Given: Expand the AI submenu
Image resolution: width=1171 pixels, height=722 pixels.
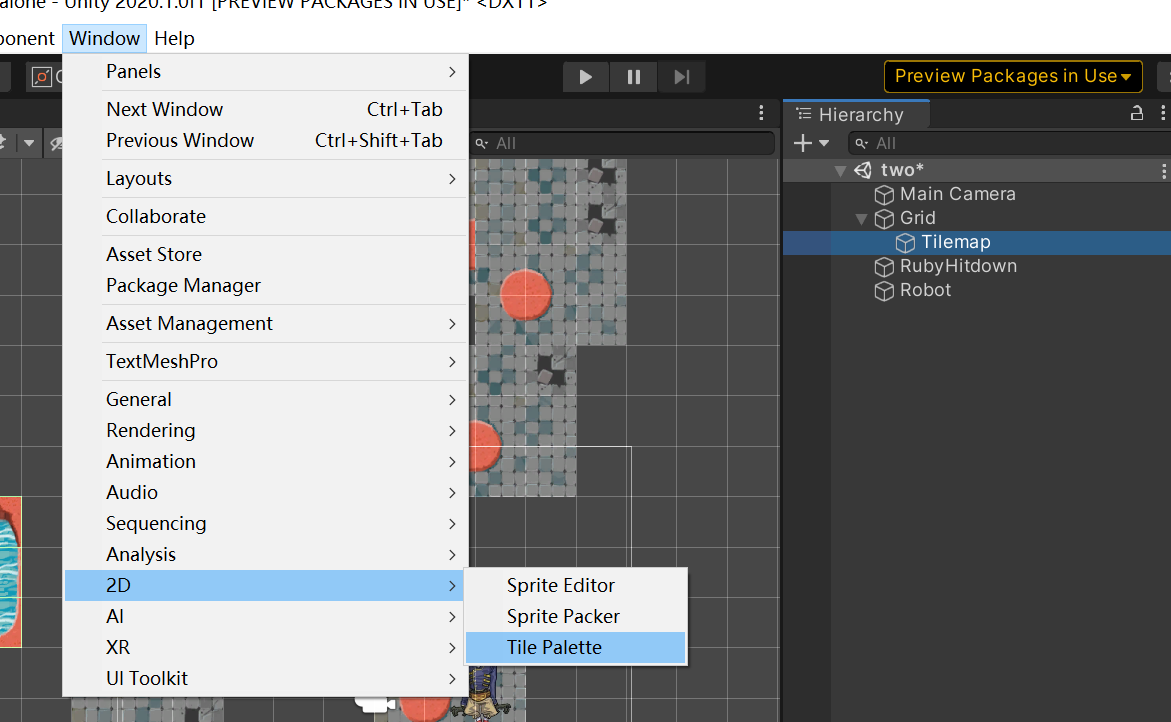Looking at the screenshot, I should click(x=266, y=617).
